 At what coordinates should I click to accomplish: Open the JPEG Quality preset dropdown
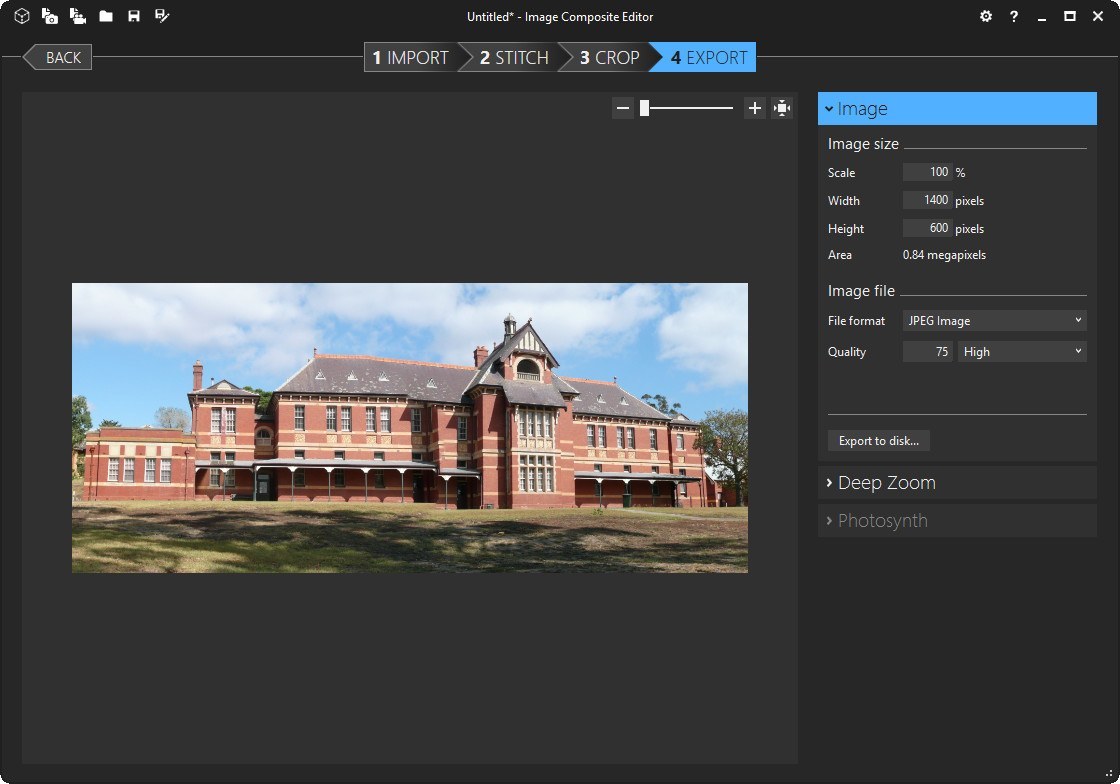click(1022, 351)
